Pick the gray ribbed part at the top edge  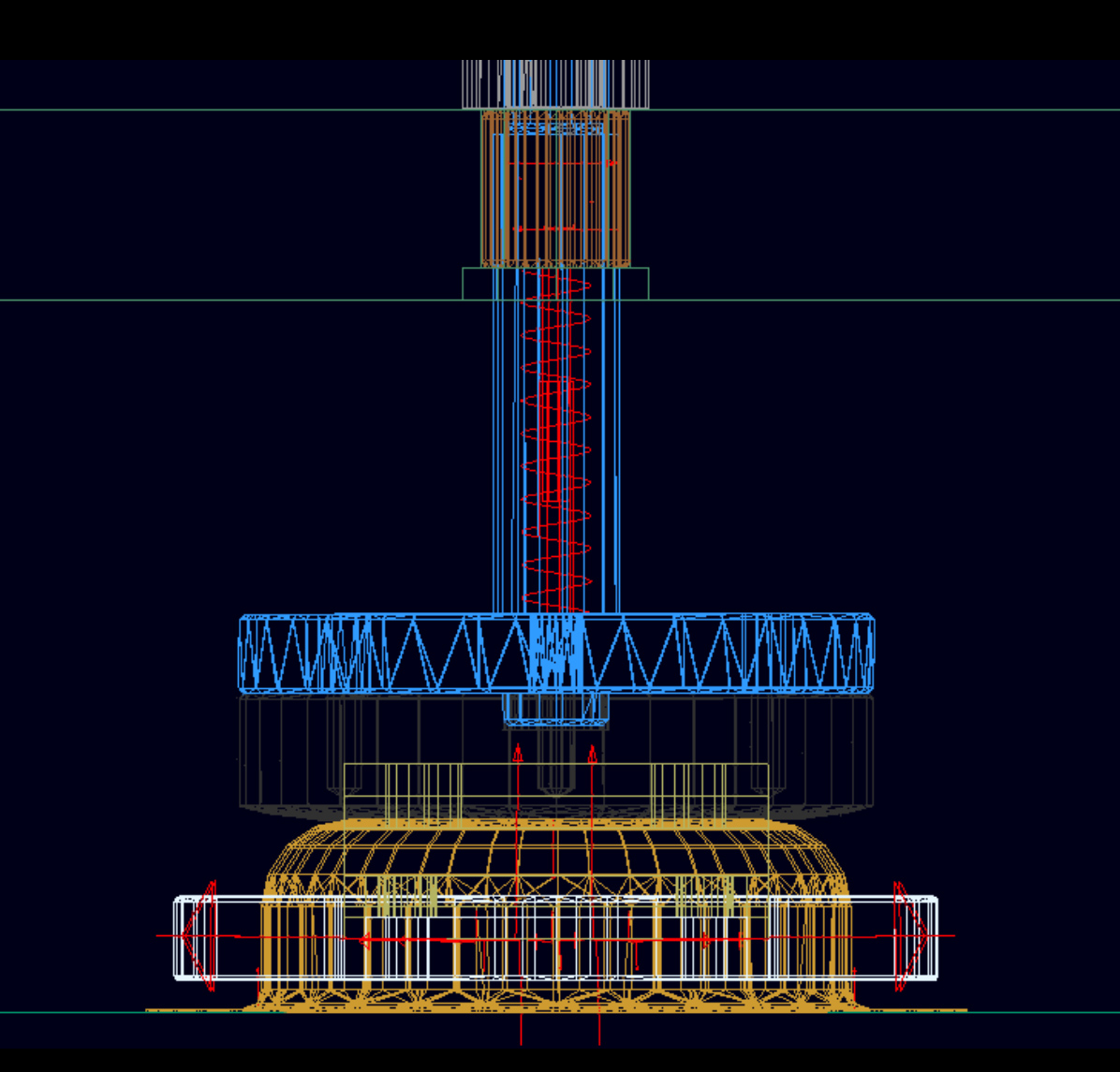click(555, 84)
